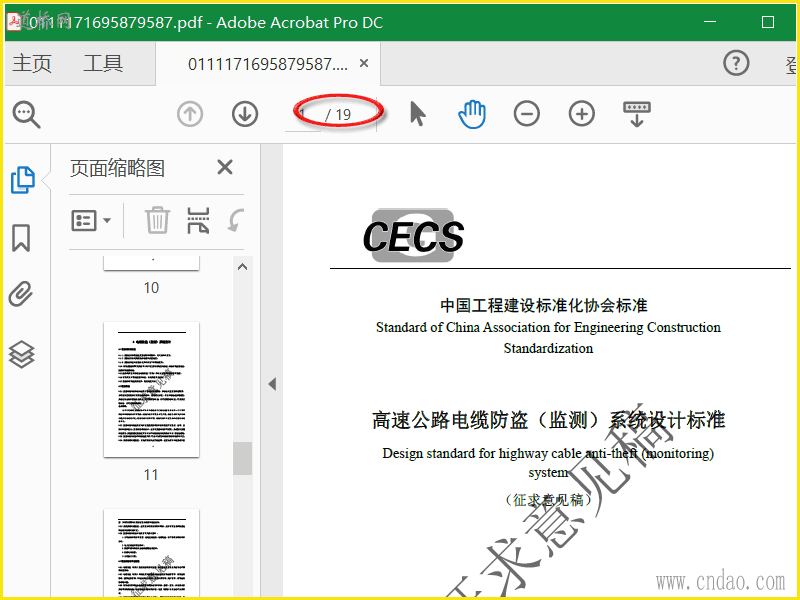Close the page thumbnails panel
The image size is (800, 600).
[x=225, y=167]
